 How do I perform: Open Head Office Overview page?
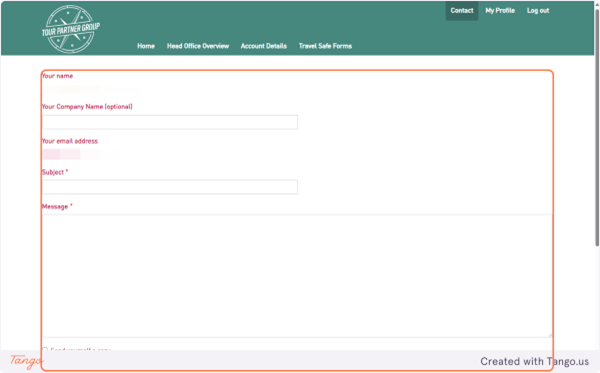198,46
